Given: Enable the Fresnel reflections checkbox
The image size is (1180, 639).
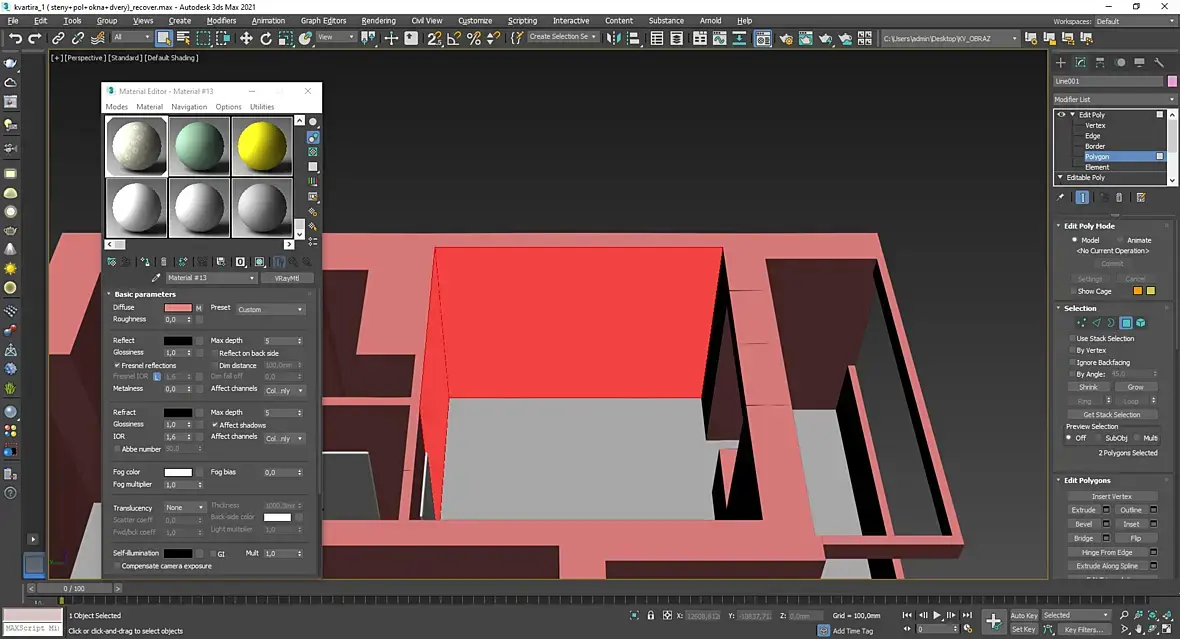Looking at the screenshot, I should point(117,365).
